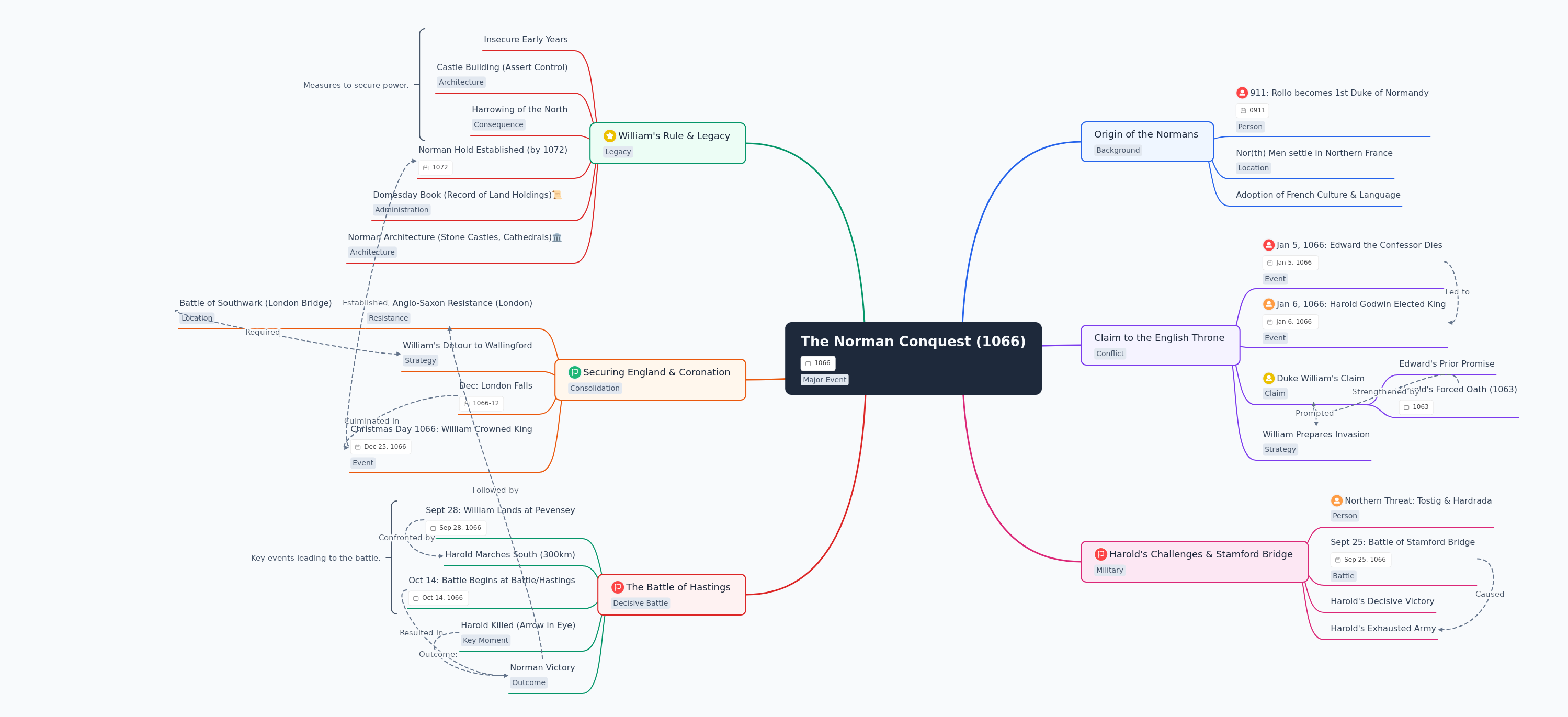Click the star icon on William's Rule & Legacy

click(x=609, y=136)
